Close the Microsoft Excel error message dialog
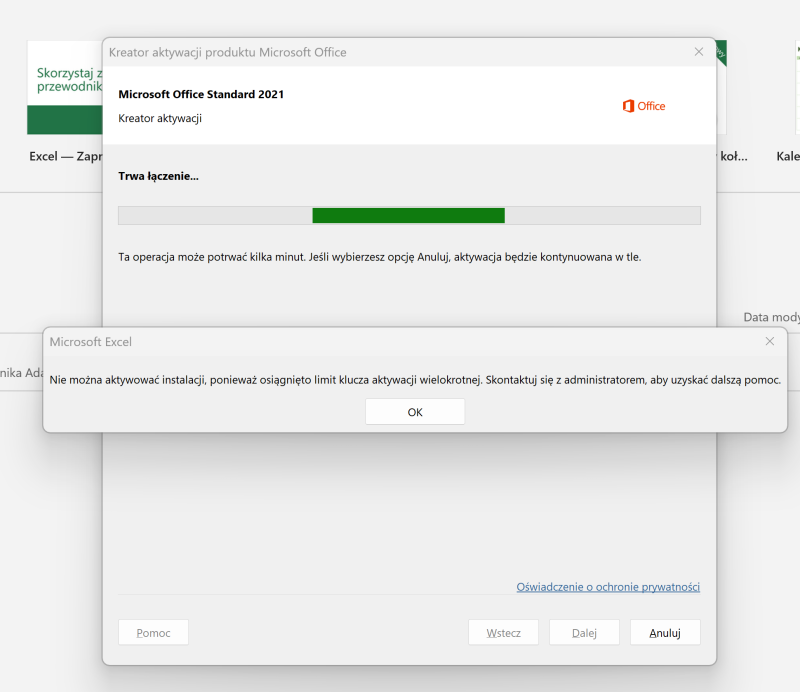The height and width of the screenshot is (692, 800). tap(769, 341)
